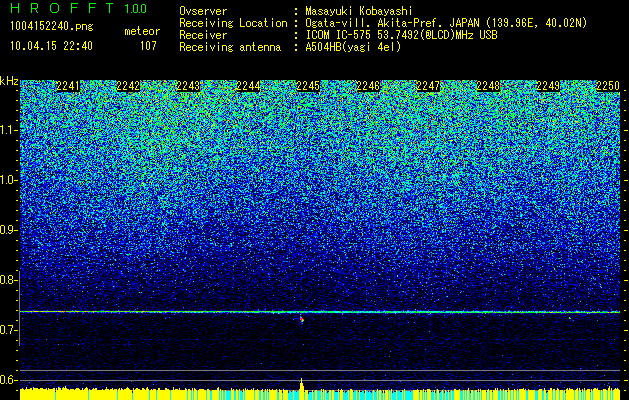The height and width of the screenshot is (400, 629).
Task: Click the observer name Masayuki Kobayashi
Action: coord(358,11)
